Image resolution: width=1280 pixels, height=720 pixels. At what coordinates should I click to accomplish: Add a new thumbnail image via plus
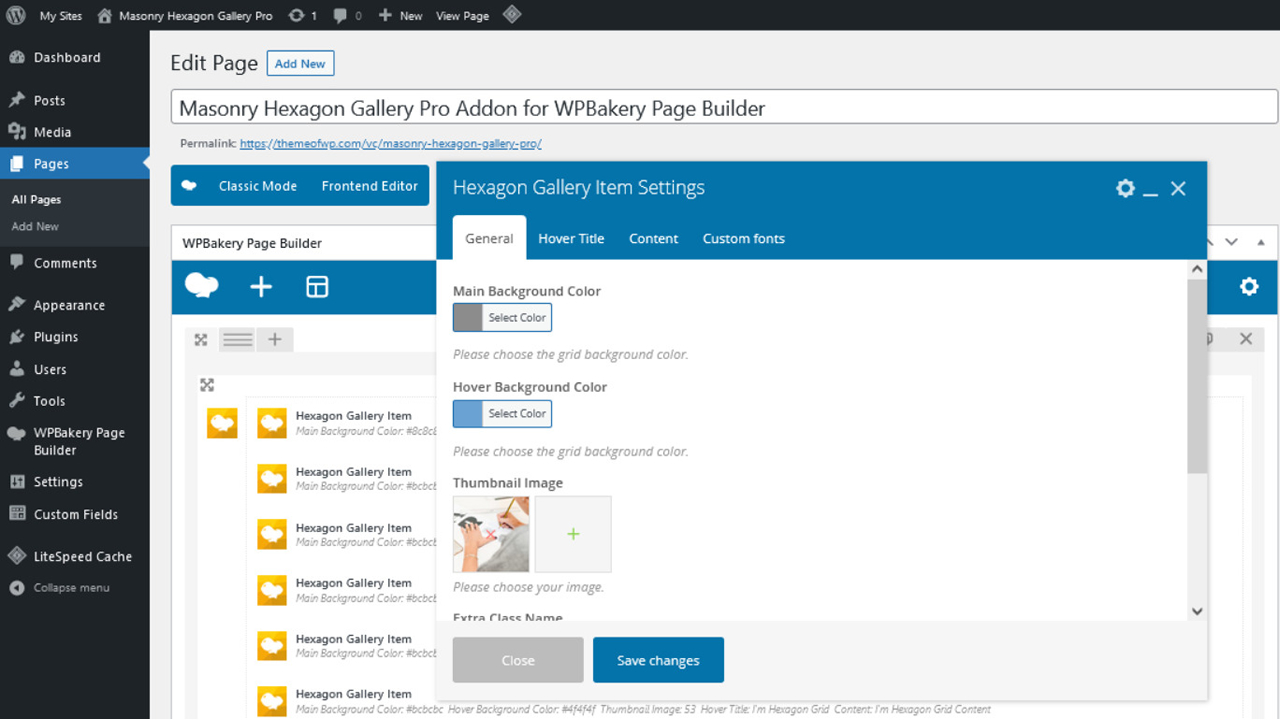[573, 534]
